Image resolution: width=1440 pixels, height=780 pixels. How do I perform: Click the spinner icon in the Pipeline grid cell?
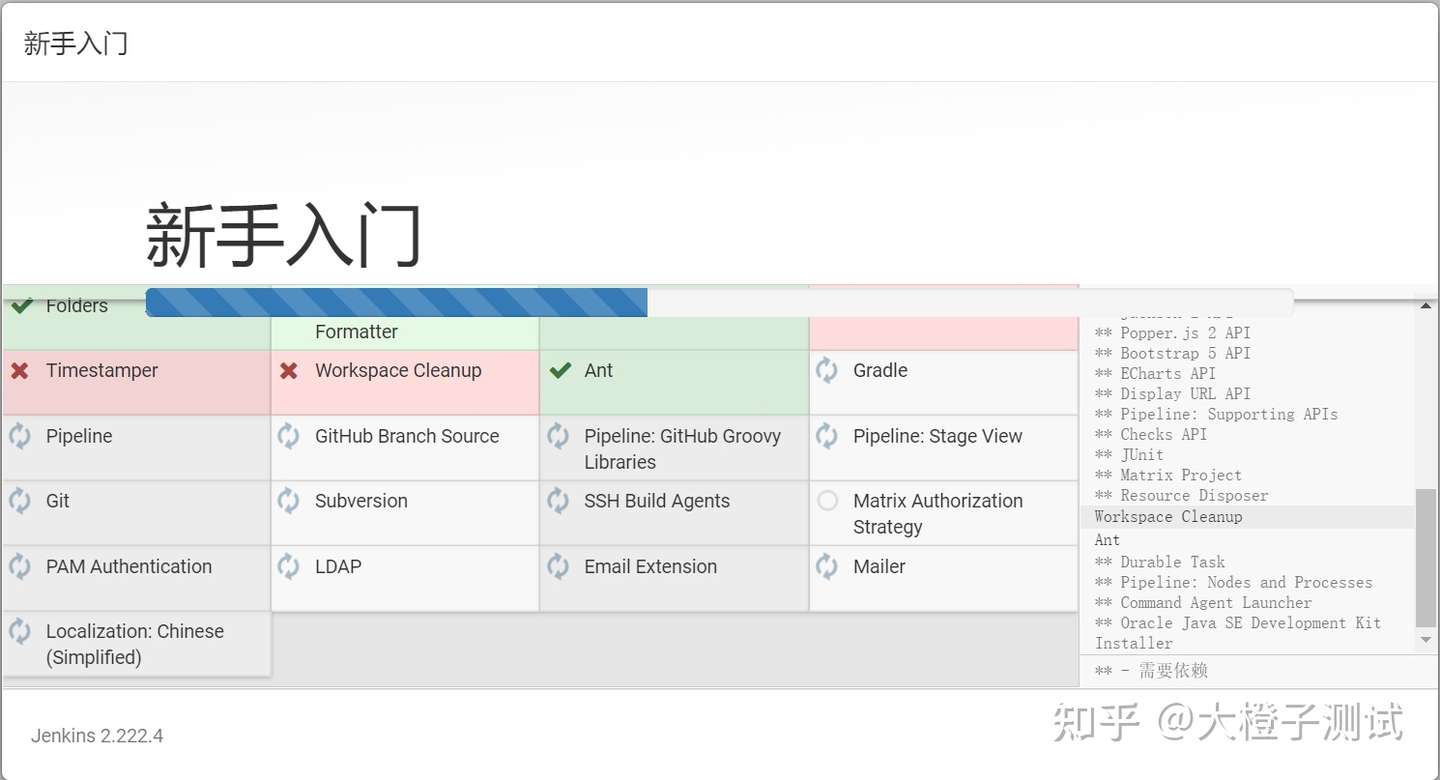pyautogui.click(x=20, y=436)
